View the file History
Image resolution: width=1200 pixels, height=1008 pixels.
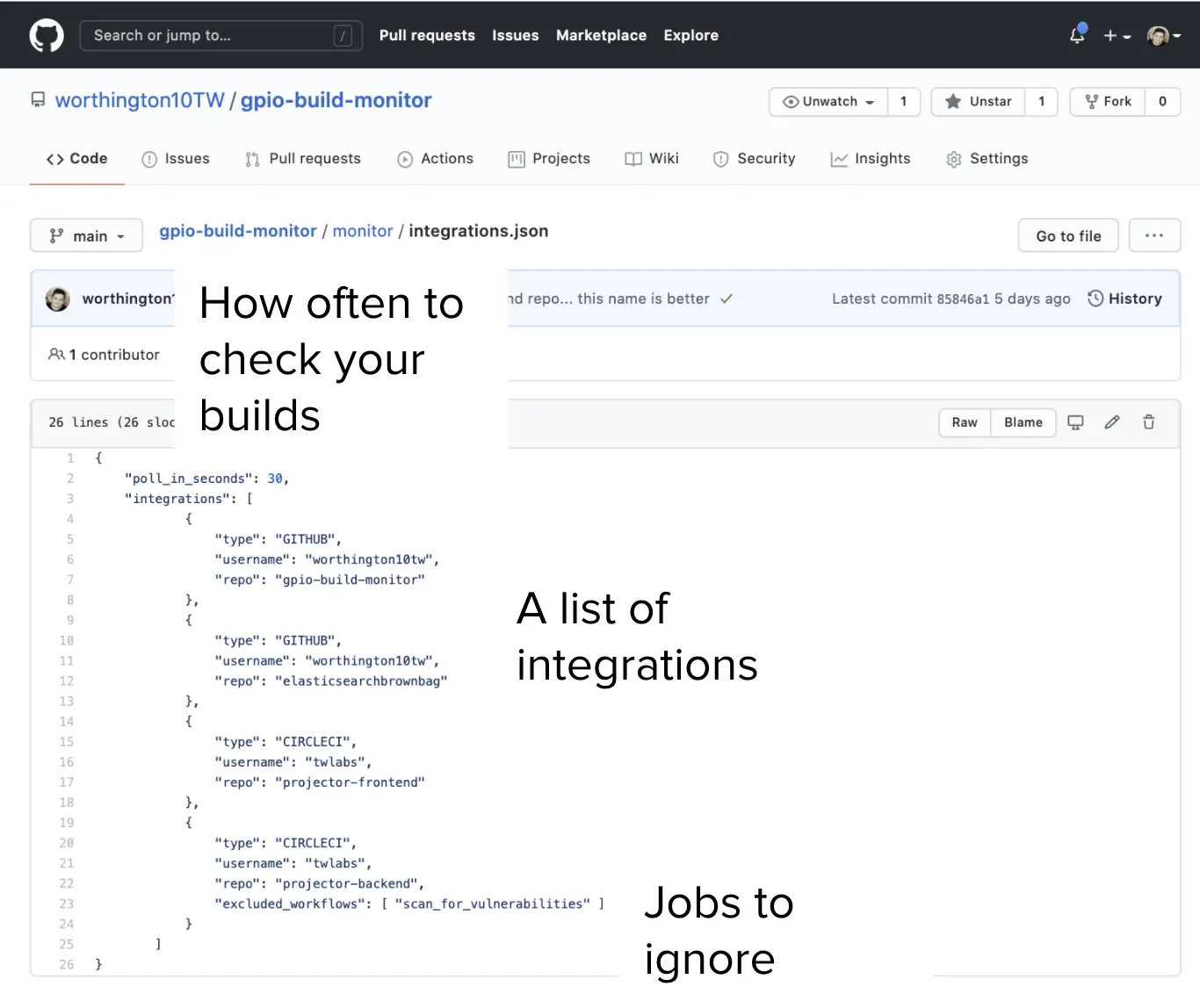pyautogui.click(x=1124, y=299)
